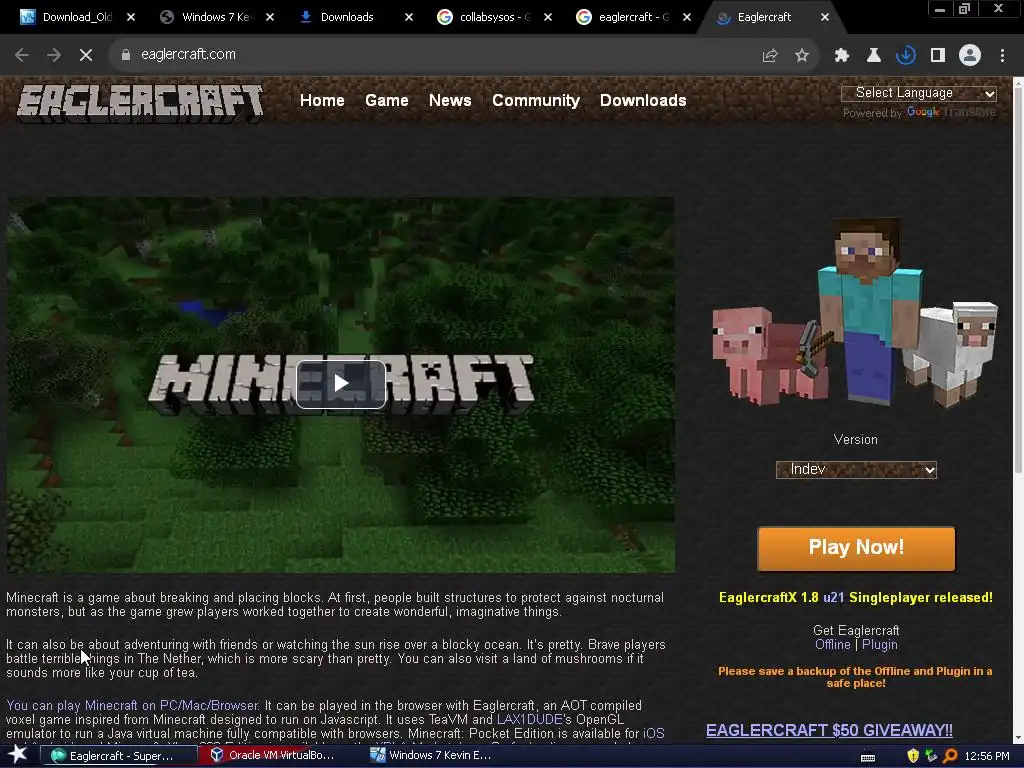
Task: Go back to previous page
Action: tap(22, 55)
